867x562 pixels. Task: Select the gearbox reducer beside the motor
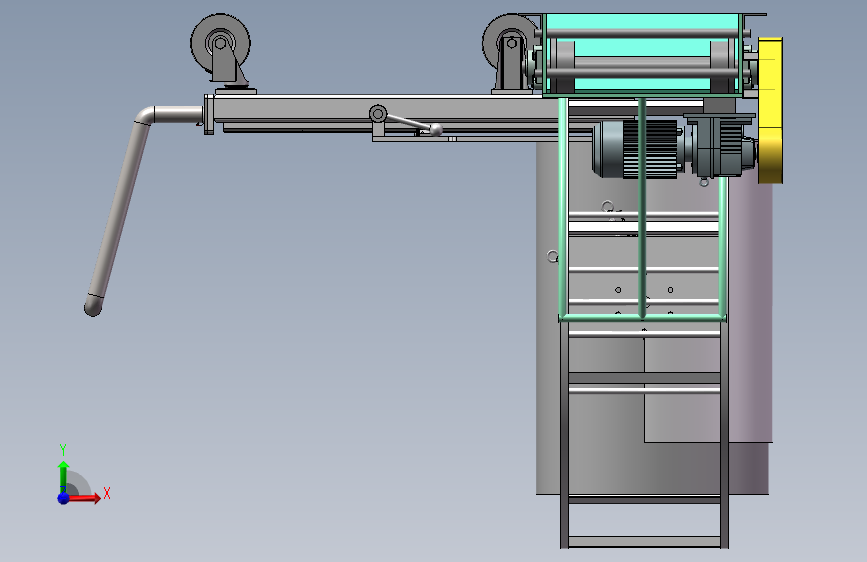click(x=720, y=146)
